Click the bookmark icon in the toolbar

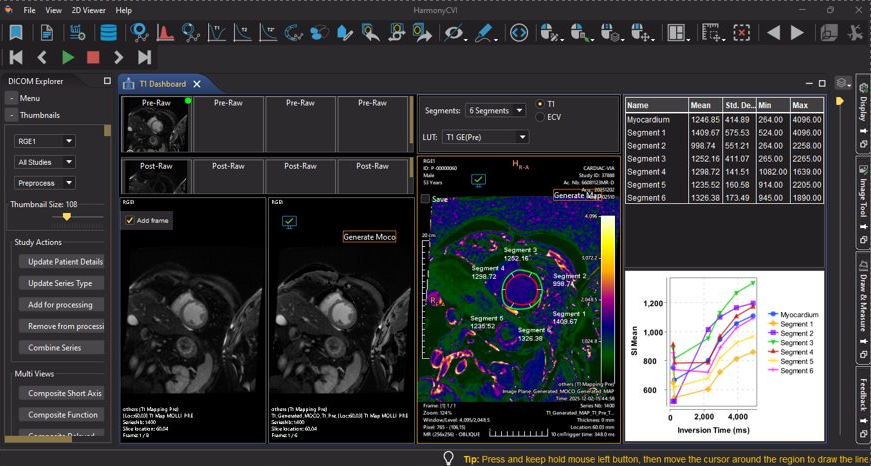(16, 33)
